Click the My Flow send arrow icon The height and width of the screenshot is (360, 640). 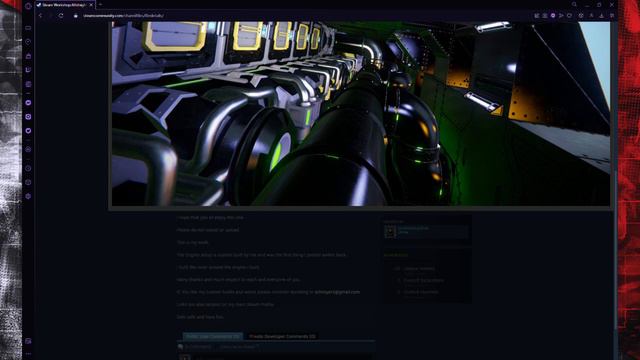561,16
